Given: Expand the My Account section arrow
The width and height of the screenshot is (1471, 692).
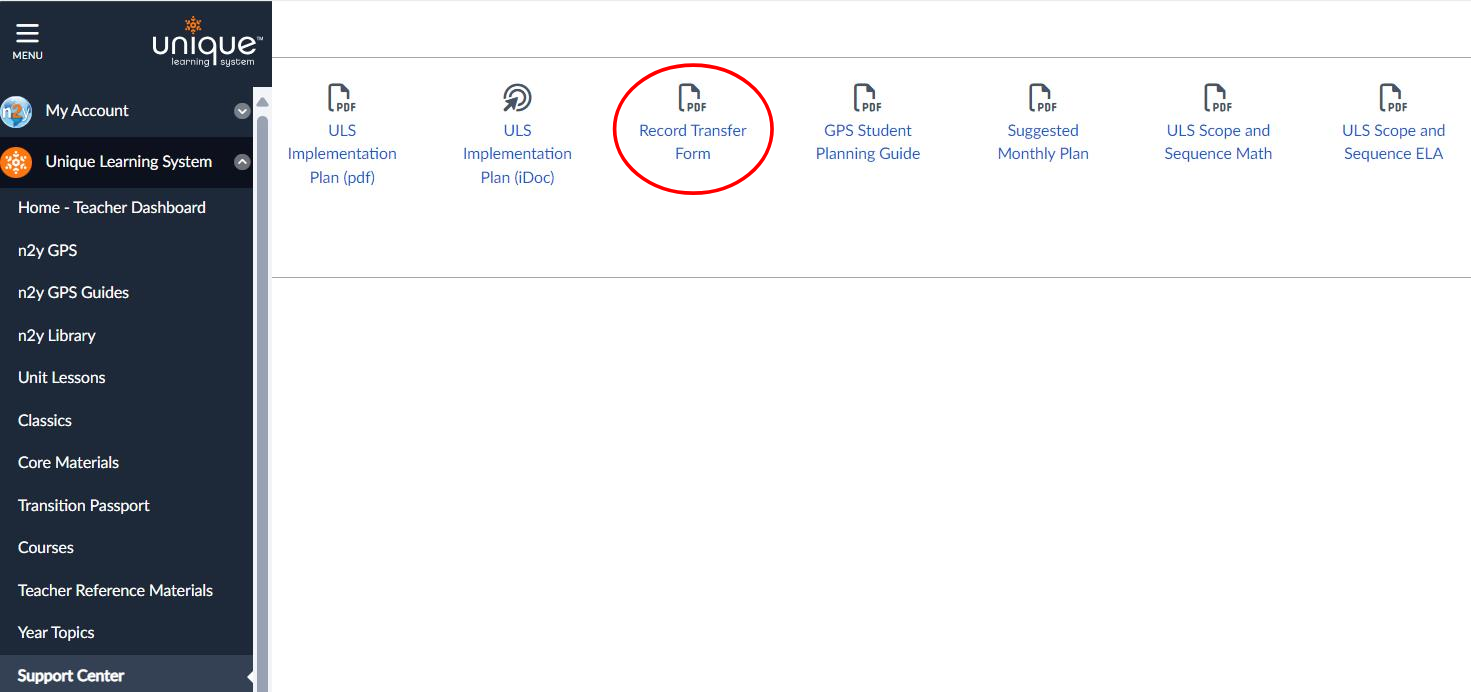Looking at the screenshot, I should pos(241,111).
